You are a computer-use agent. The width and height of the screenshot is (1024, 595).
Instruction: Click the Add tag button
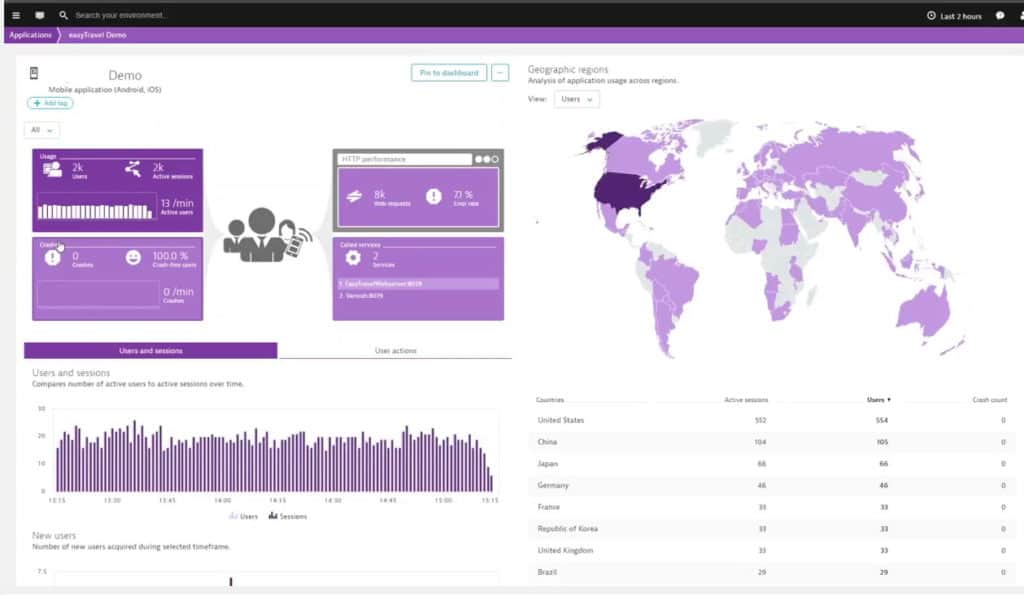50,103
